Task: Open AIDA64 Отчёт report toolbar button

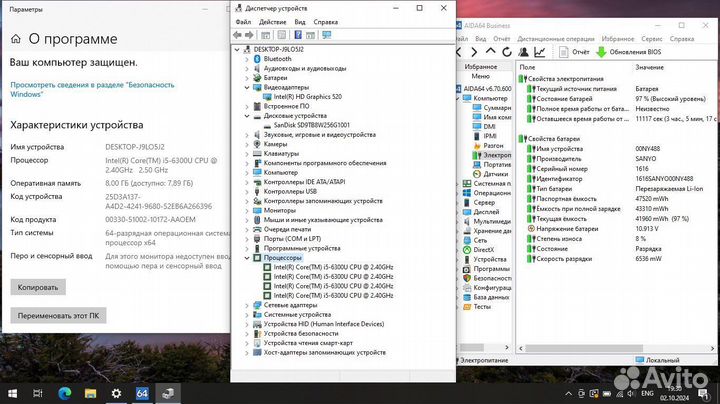Action: [574, 52]
